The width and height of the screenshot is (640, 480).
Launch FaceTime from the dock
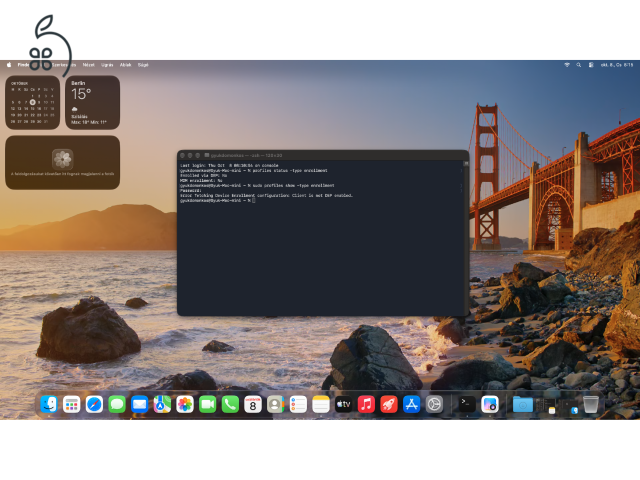[207, 404]
